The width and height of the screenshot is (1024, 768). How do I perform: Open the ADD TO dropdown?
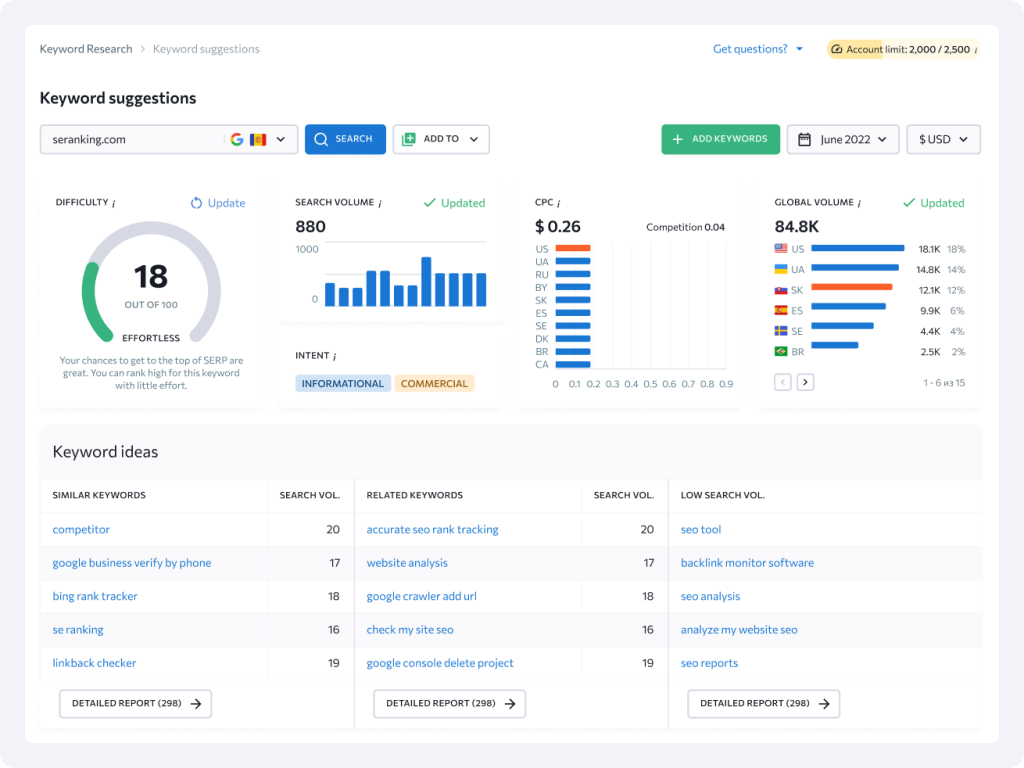441,139
